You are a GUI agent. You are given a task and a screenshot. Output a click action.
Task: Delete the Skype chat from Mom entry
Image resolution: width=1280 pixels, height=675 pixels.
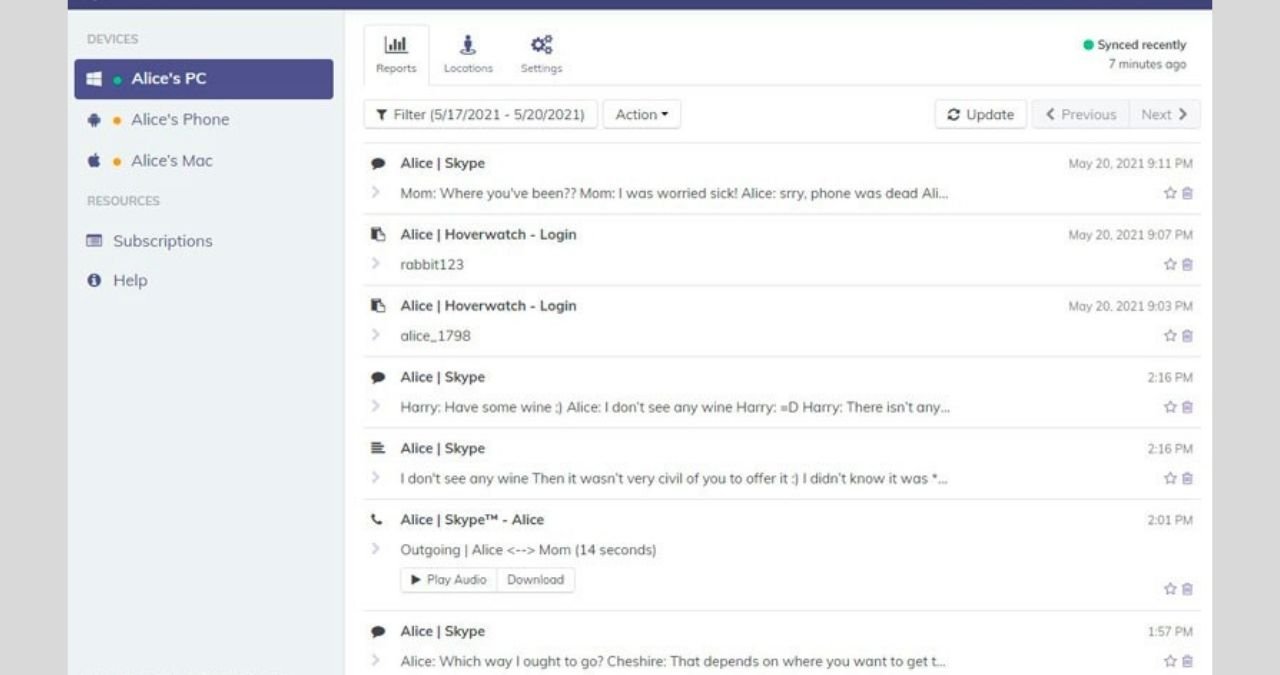[1187, 194]
